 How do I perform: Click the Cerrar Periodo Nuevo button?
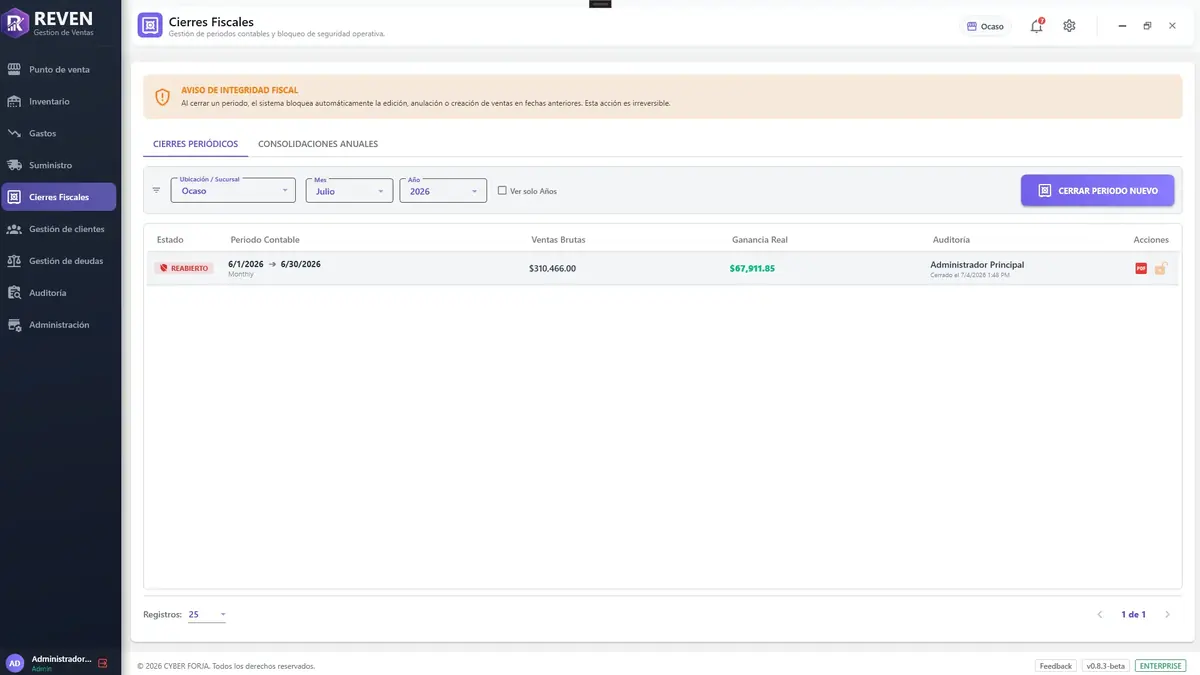click(x=1097, y=190)
